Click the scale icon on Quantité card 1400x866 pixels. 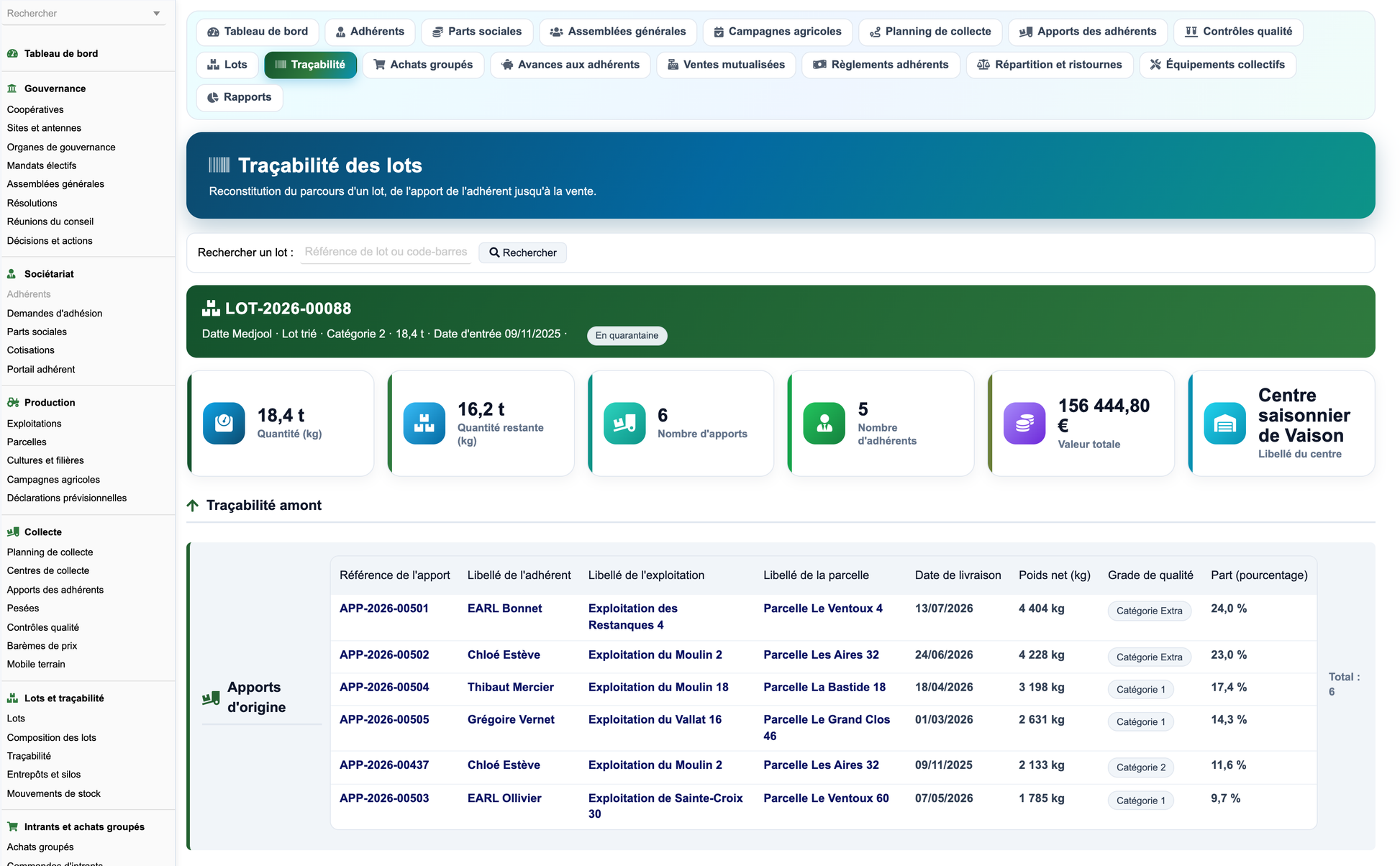click(x=224, y=423)
